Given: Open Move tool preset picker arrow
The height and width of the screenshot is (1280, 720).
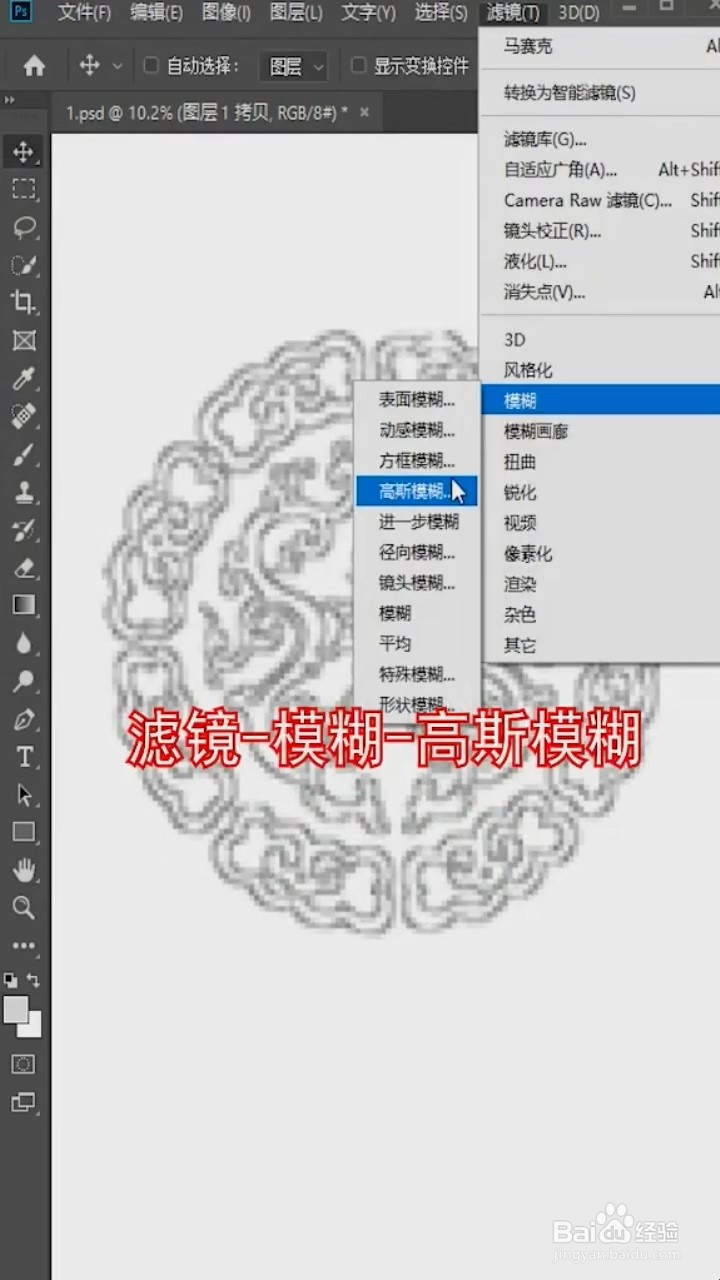Looking at the screenshot, I should [117, 67].
